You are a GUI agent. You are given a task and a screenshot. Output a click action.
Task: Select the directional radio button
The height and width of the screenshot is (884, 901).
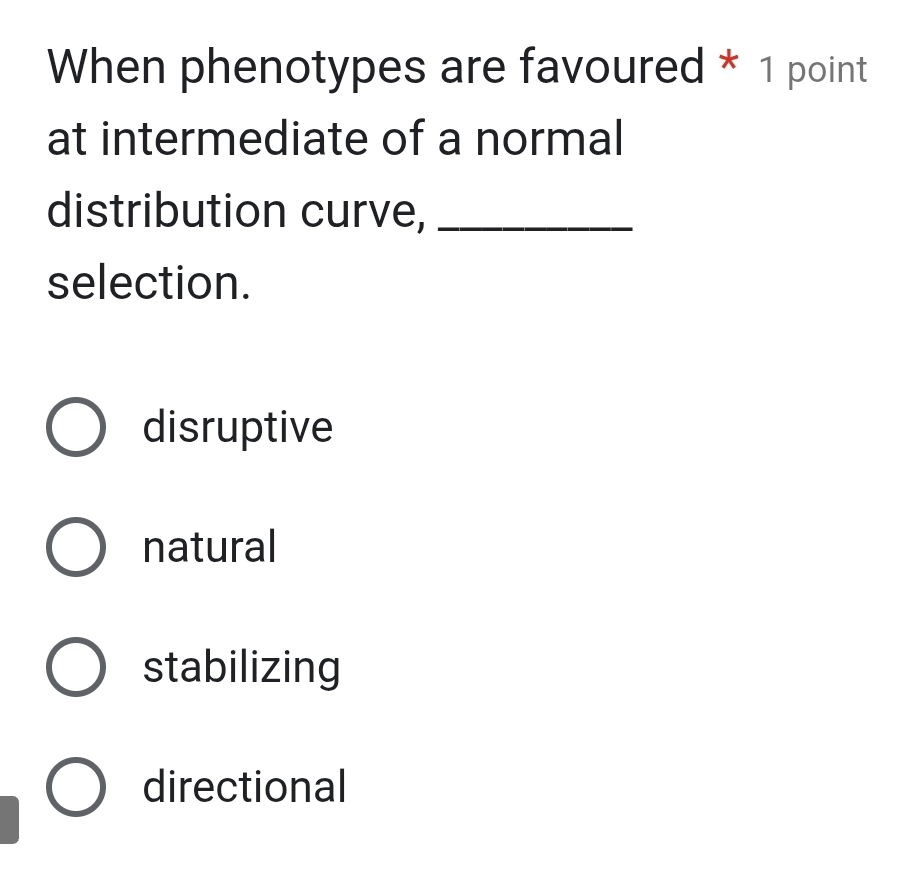(x=76, y=787)
